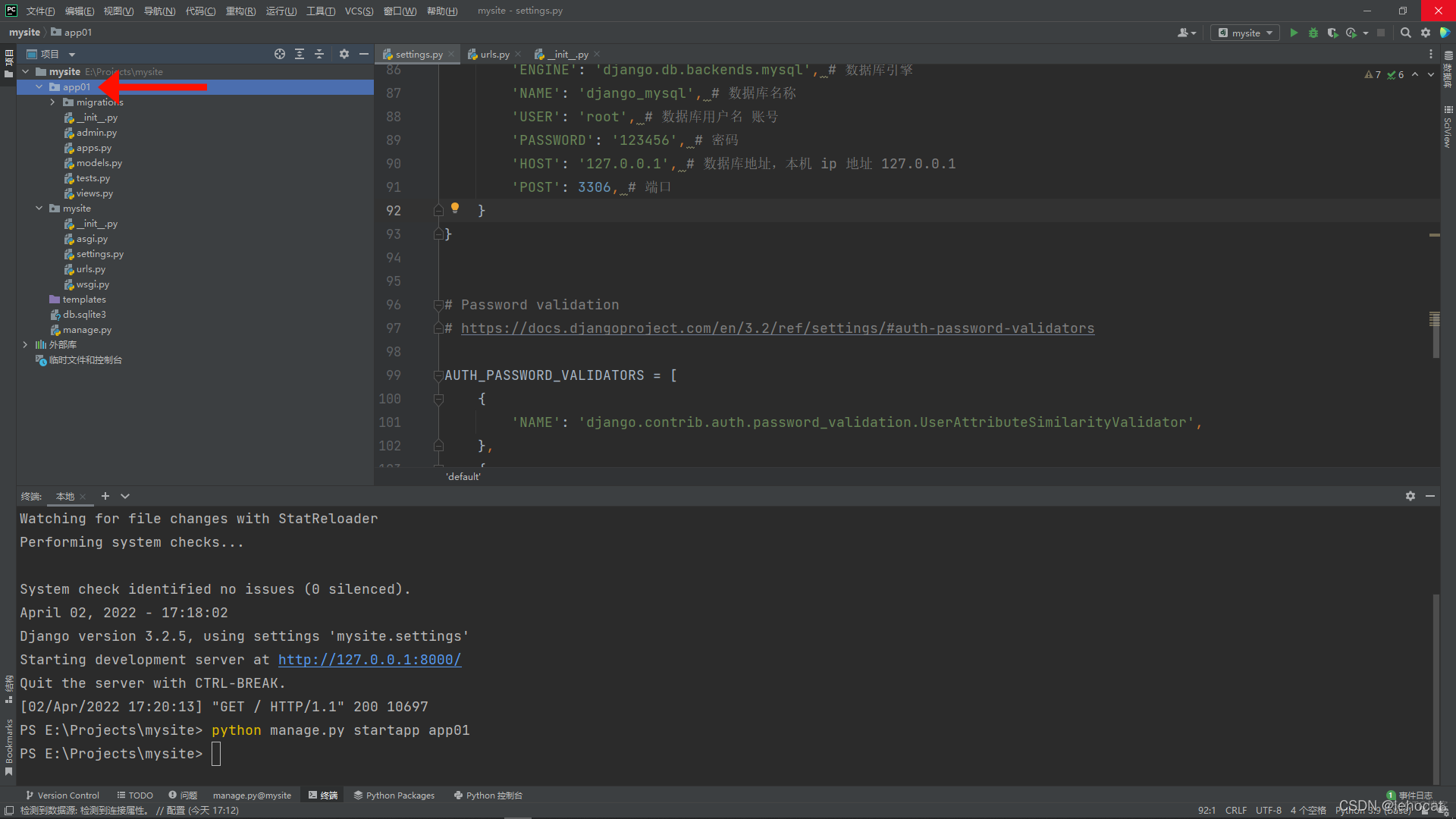
Task: Close the settings.py tab
Action: tap(451, 54)
